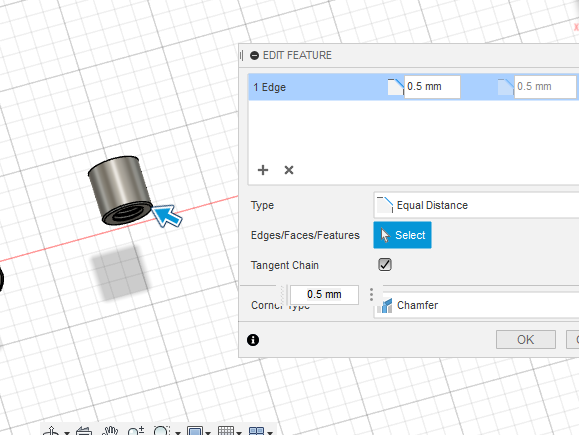Activate the Orbit tool in the navigation bar

click(51, 431)
